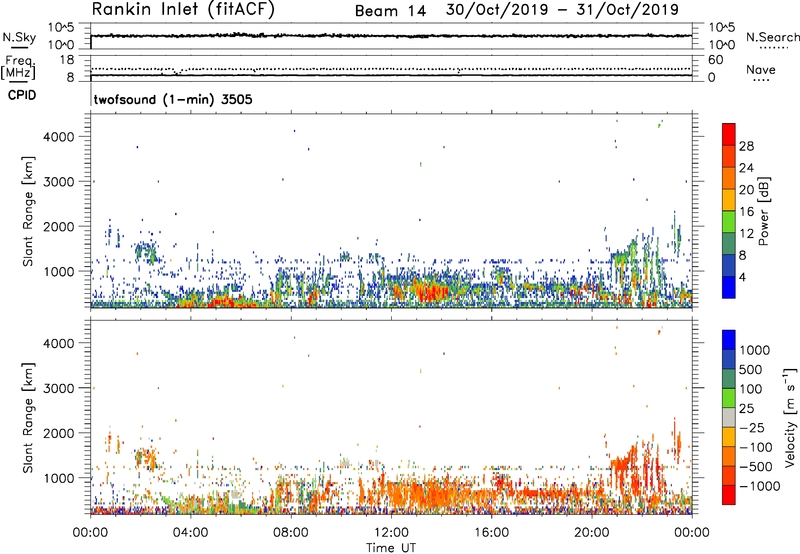Click the red bottom segment of Velocity color bar

(729, 495)
